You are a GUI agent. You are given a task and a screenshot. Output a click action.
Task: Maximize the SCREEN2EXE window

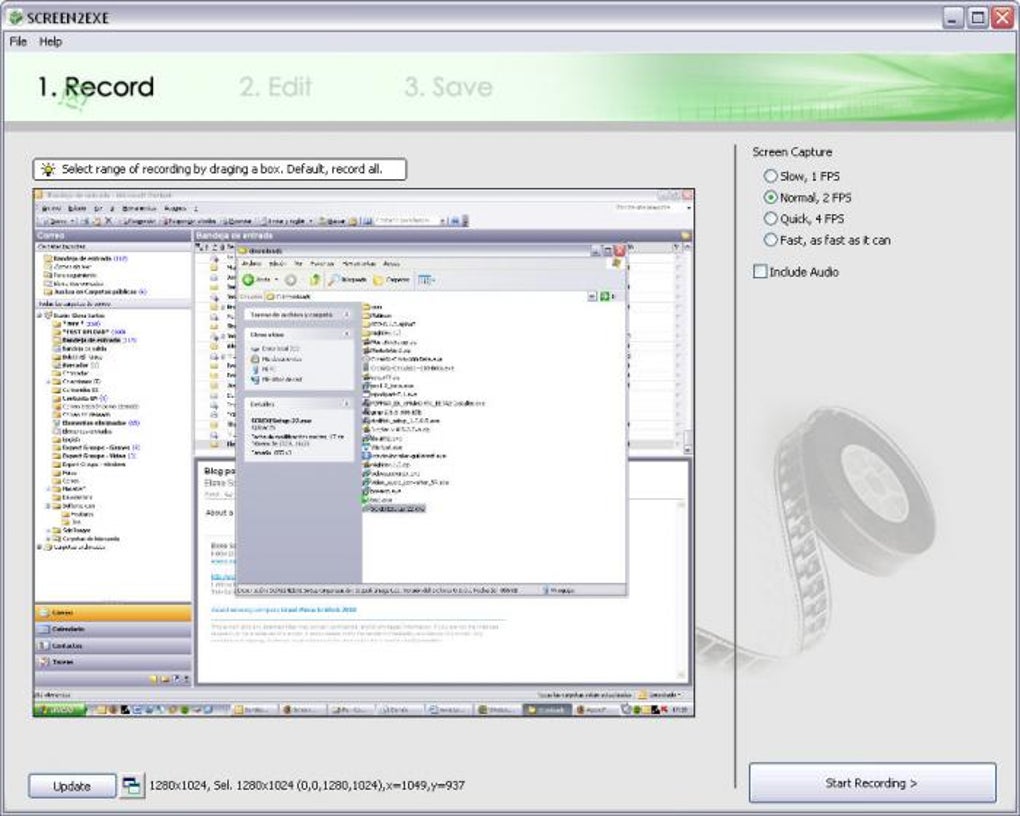click(977, 18)
